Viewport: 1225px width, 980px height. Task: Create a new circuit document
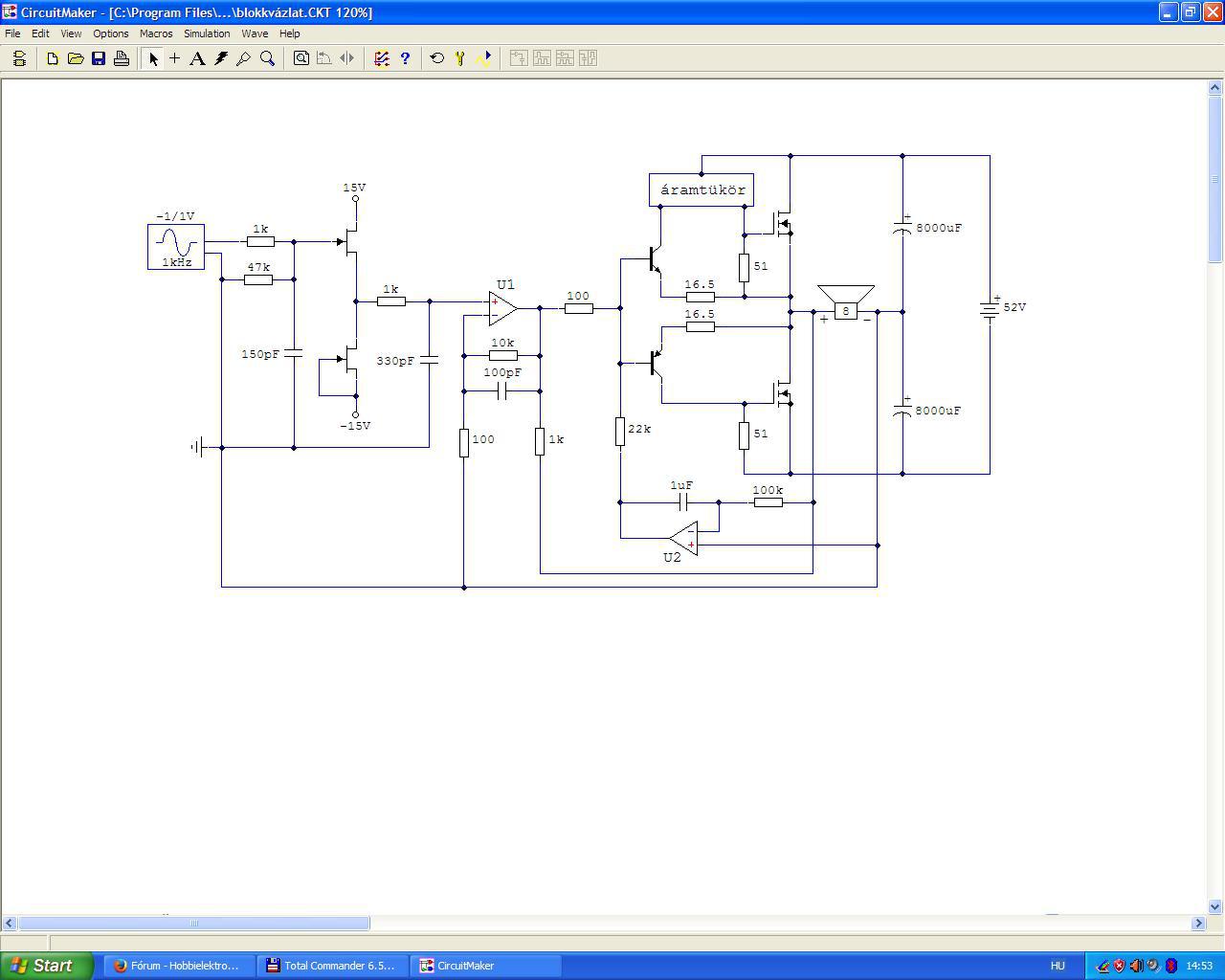53,58
